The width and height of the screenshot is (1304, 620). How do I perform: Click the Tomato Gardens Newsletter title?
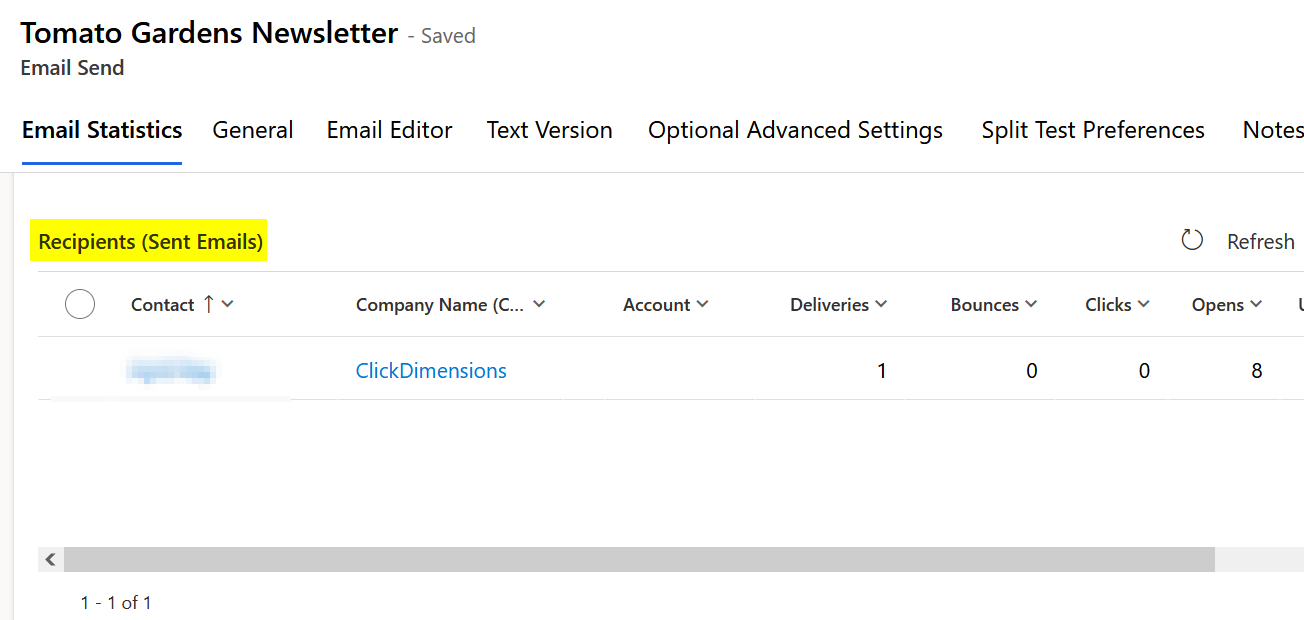(209, 33)
